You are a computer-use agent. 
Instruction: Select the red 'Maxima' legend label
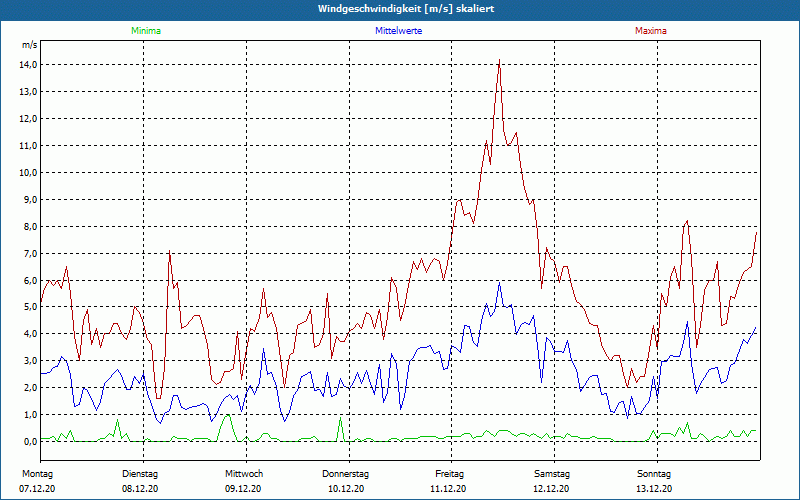[x=651, y=31]
